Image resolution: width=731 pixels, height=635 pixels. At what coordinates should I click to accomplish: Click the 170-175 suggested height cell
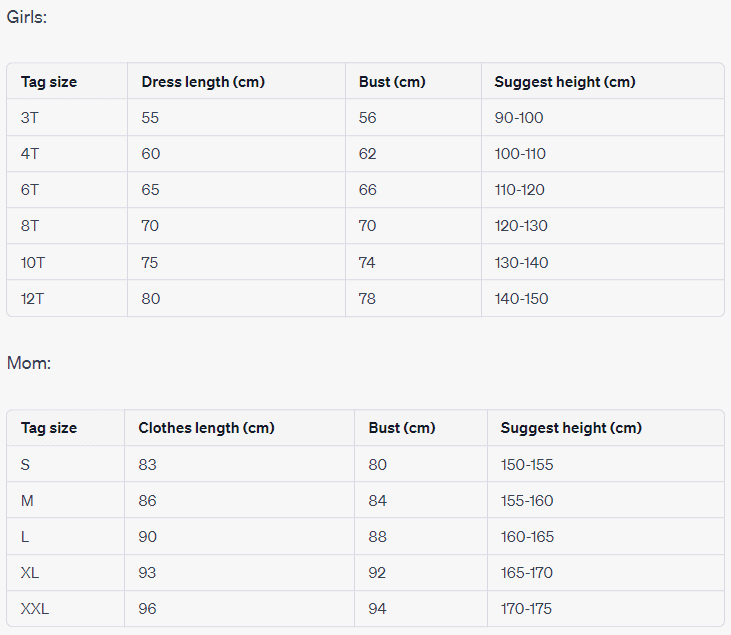tap(527, 609)
